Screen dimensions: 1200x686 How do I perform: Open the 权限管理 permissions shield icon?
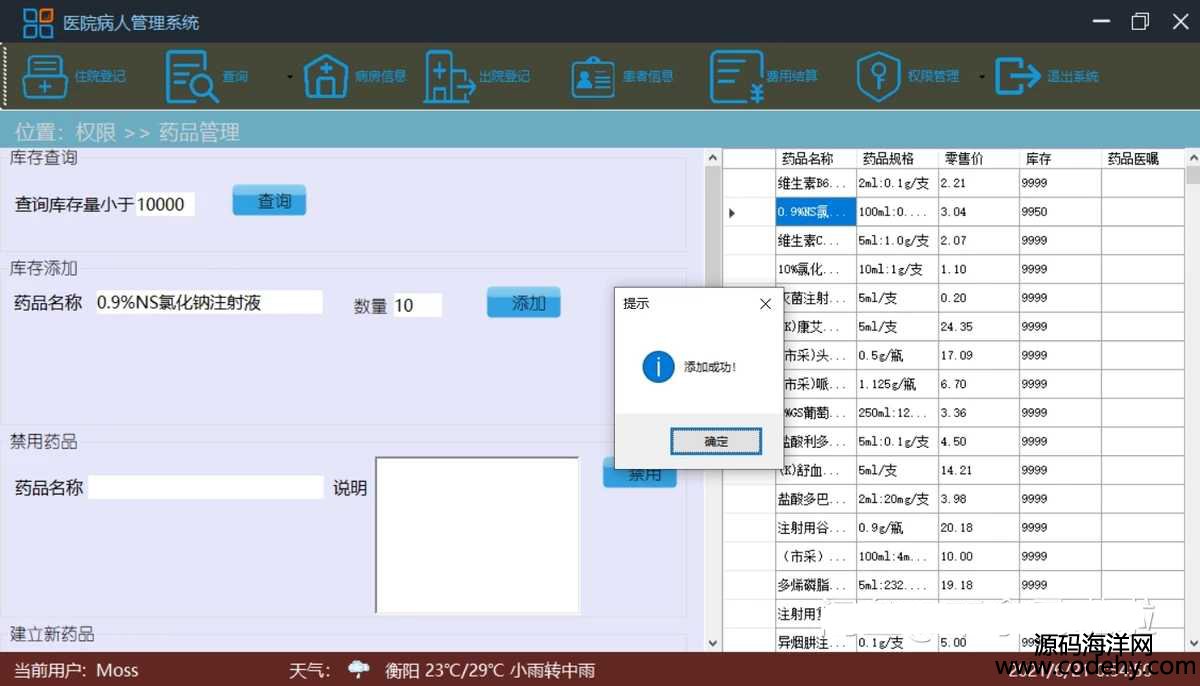tap(878, 77)
